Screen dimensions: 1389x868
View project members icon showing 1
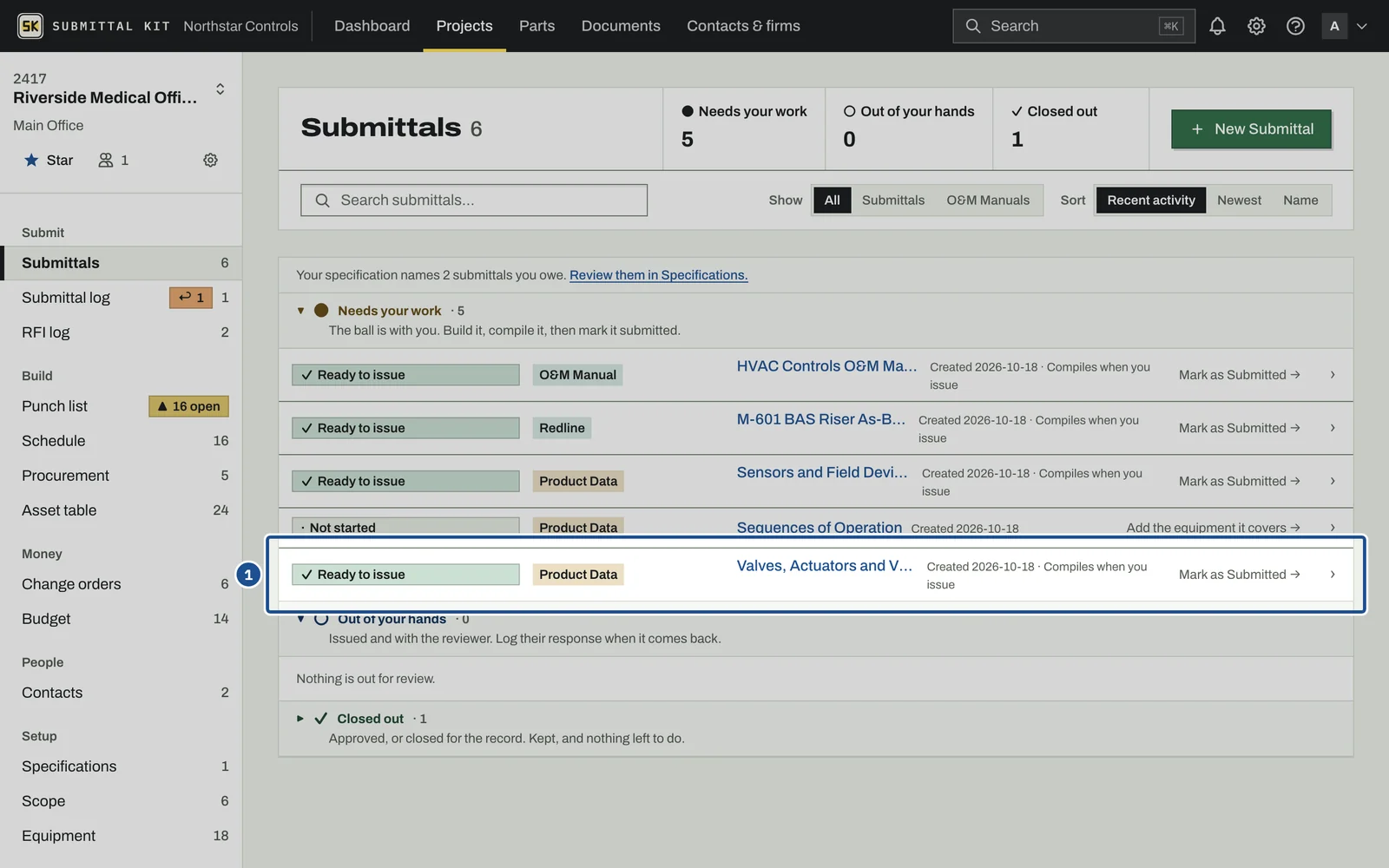tap(114, 160)
